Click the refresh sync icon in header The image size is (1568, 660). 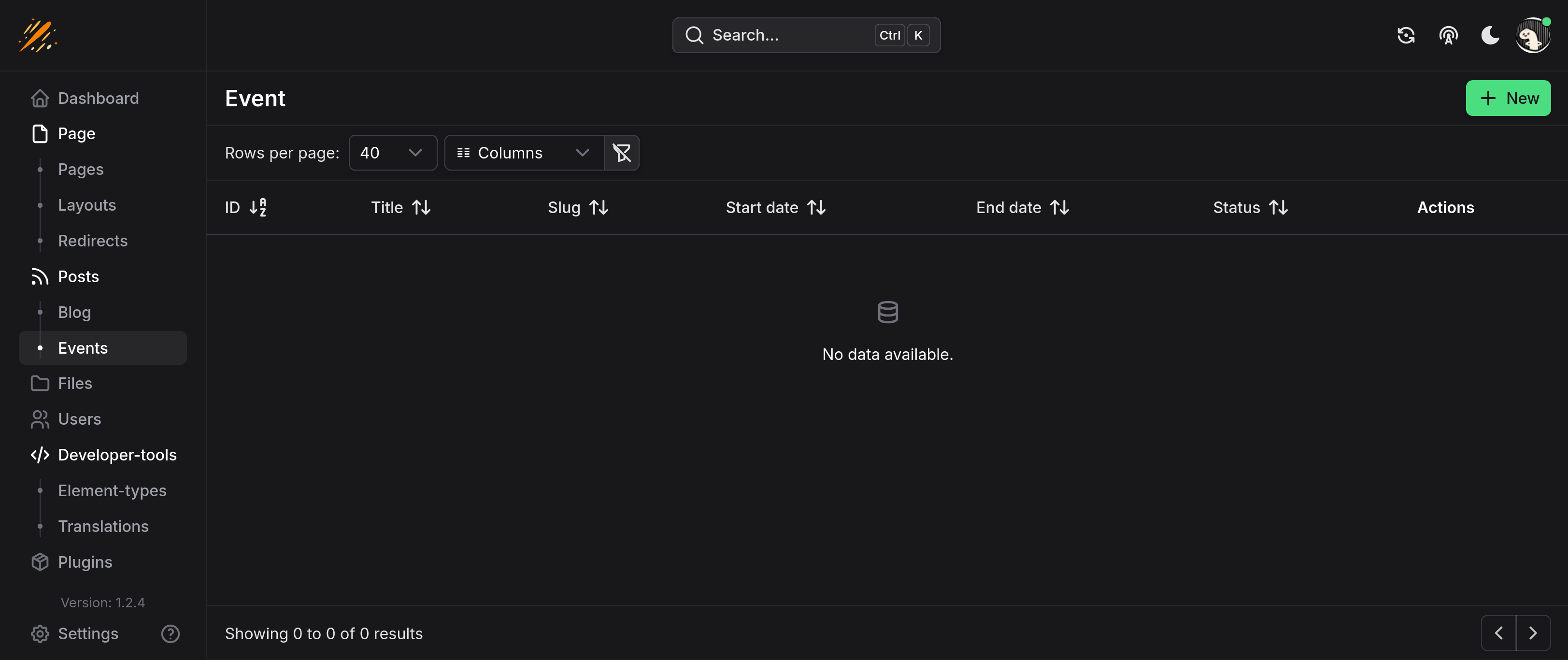coord(1406,35)
